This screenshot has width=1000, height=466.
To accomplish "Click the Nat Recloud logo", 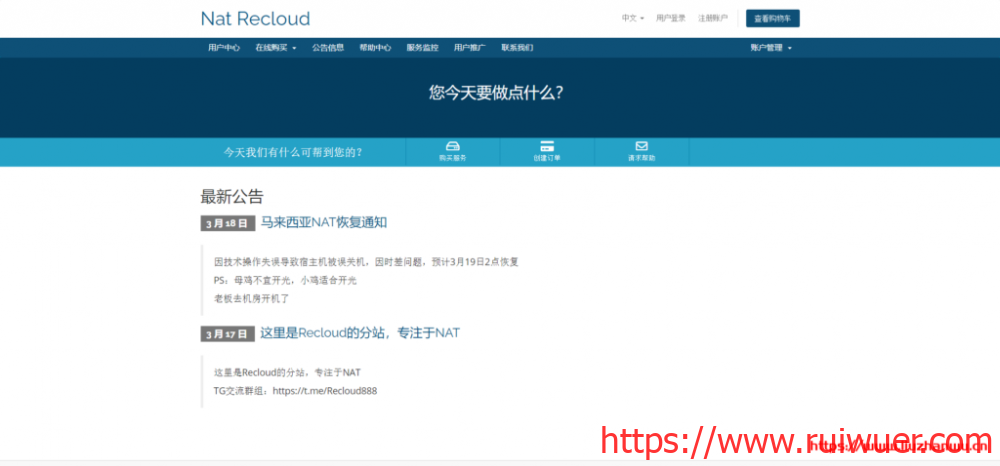I will click(255, 19).
